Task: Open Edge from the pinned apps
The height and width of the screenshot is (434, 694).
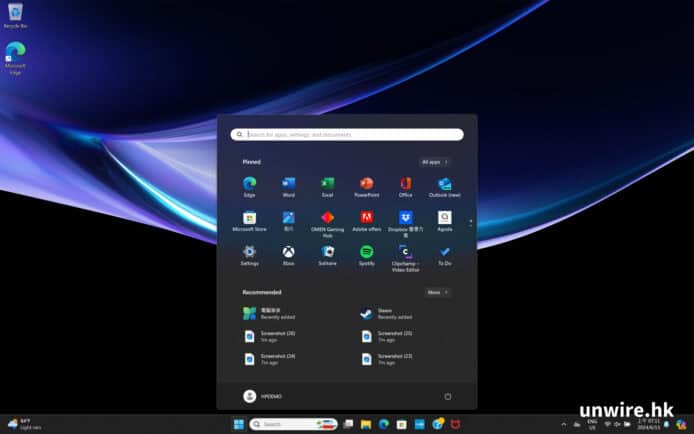Action: (x=249, y=184)
